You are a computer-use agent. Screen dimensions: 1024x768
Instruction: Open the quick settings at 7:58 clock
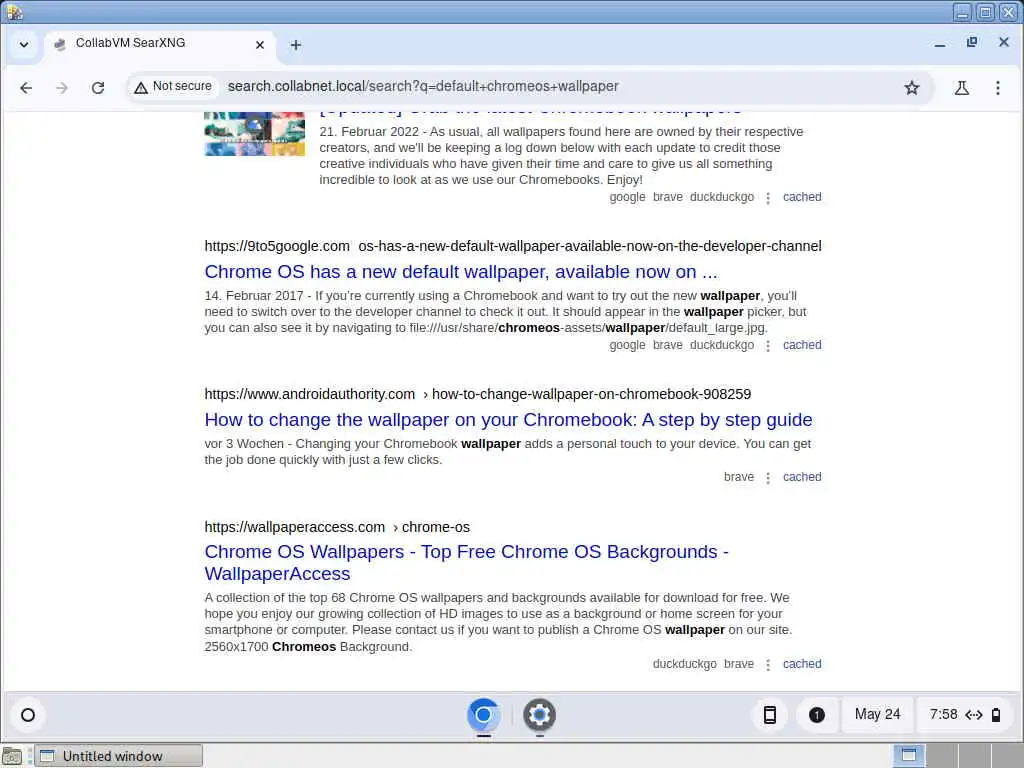click(965, 714)
